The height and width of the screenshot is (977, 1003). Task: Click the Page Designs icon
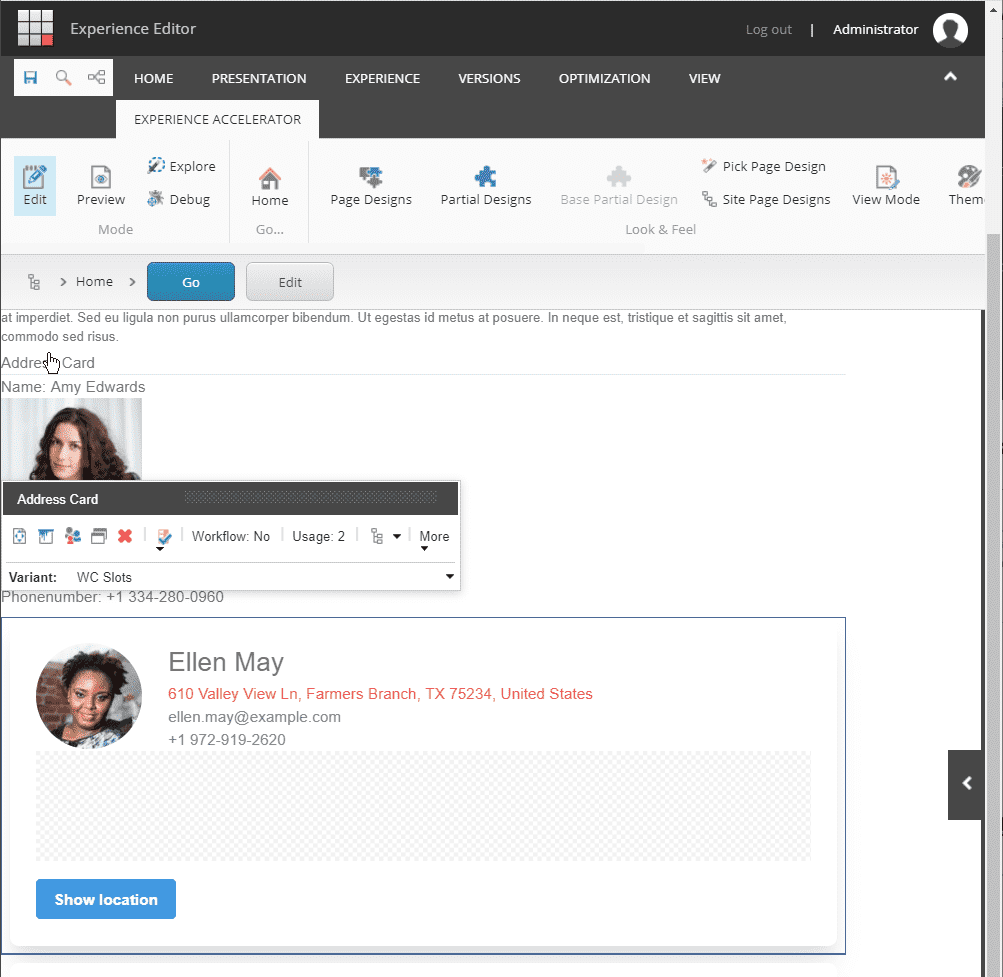point(371,185)
